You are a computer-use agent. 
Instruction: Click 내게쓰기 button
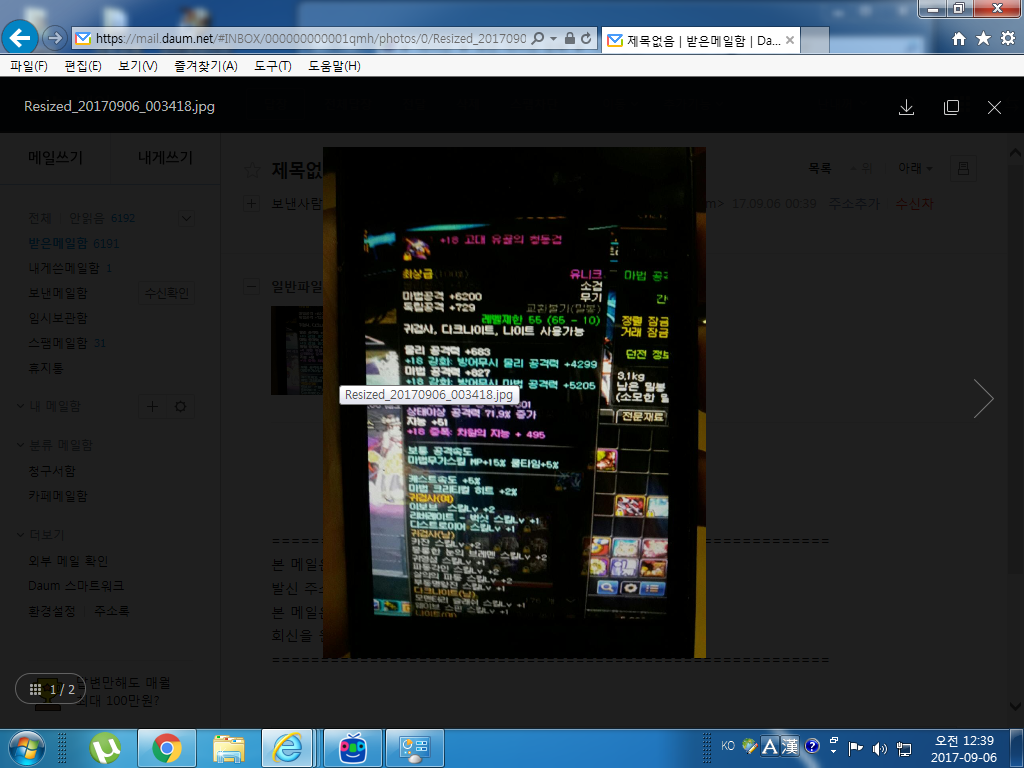[x=165, y=157]
